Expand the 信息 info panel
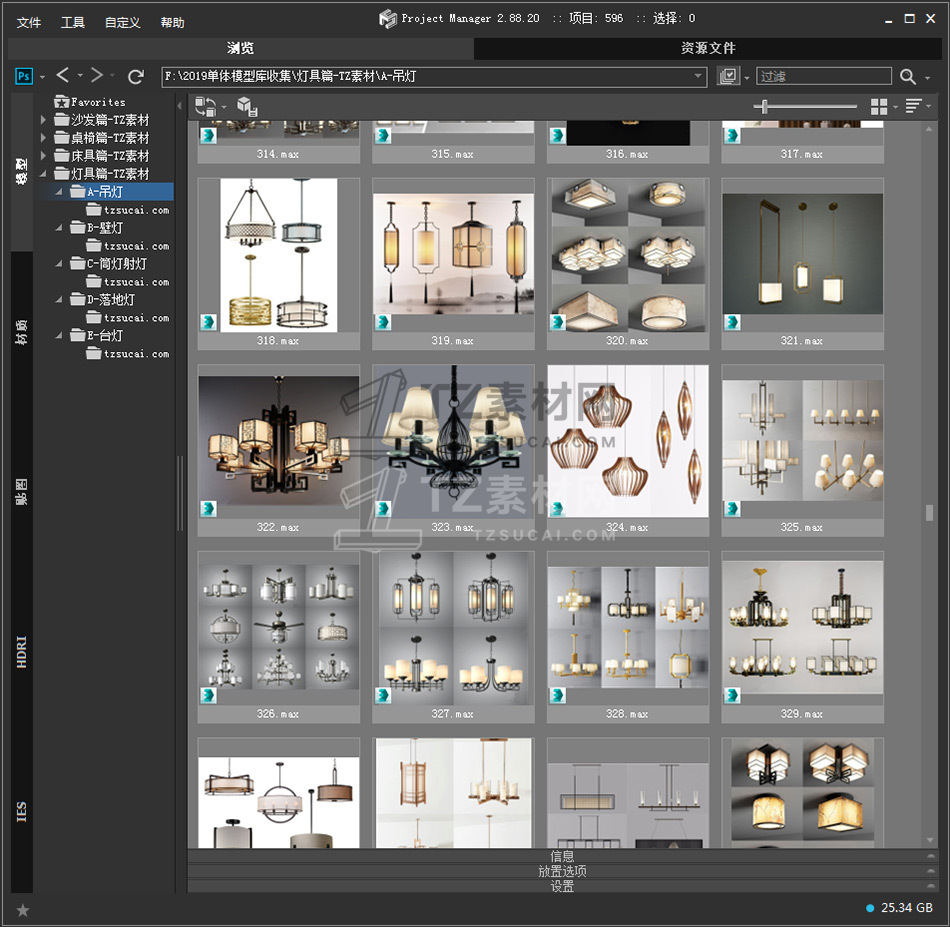 [562, 856]
